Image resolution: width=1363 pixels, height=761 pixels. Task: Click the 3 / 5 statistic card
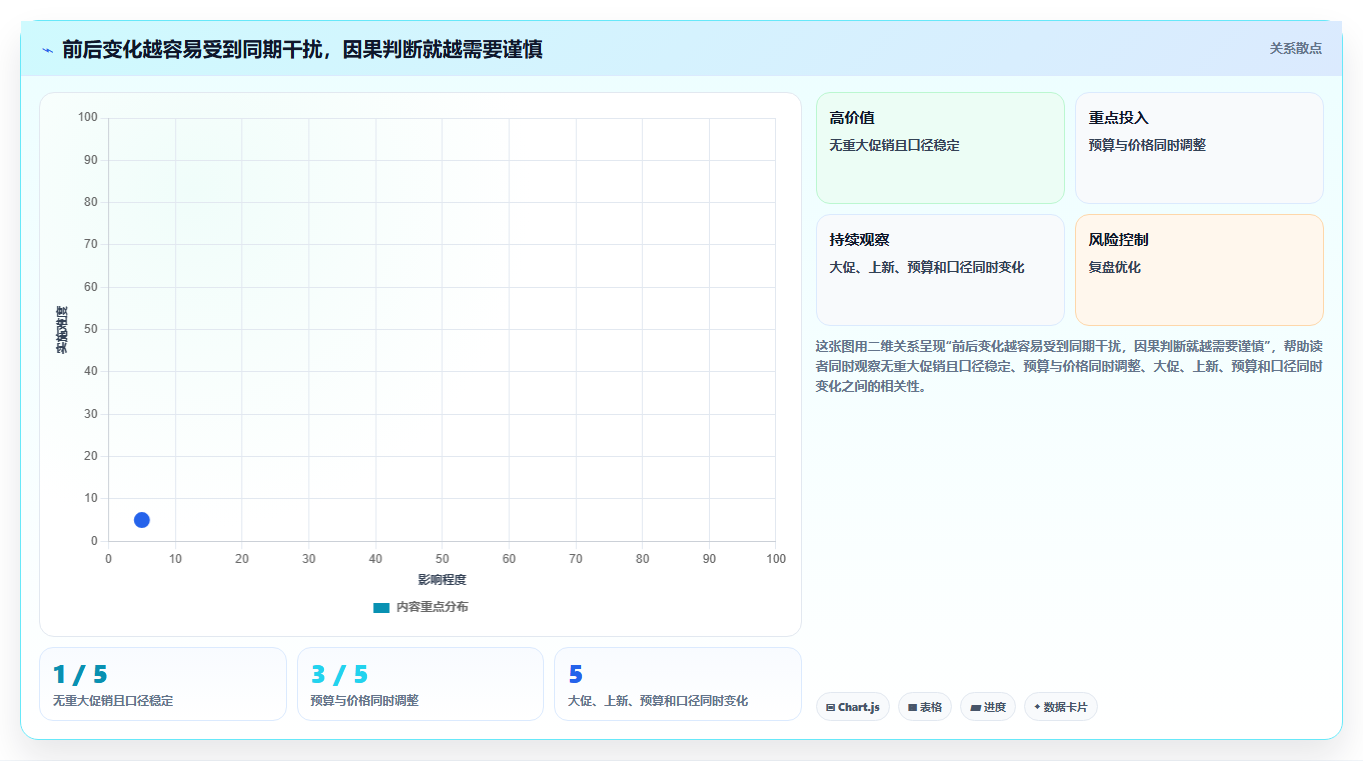tap(420, 684)
